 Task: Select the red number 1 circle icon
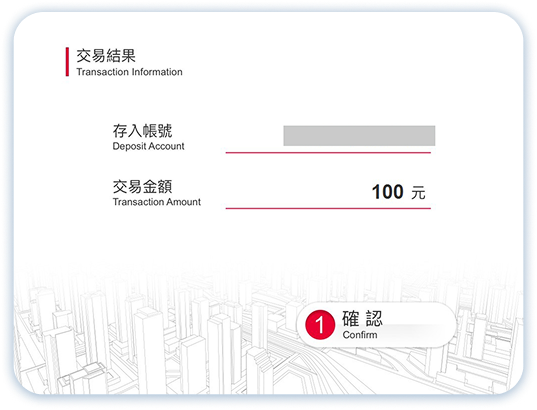tap(320, 325)
